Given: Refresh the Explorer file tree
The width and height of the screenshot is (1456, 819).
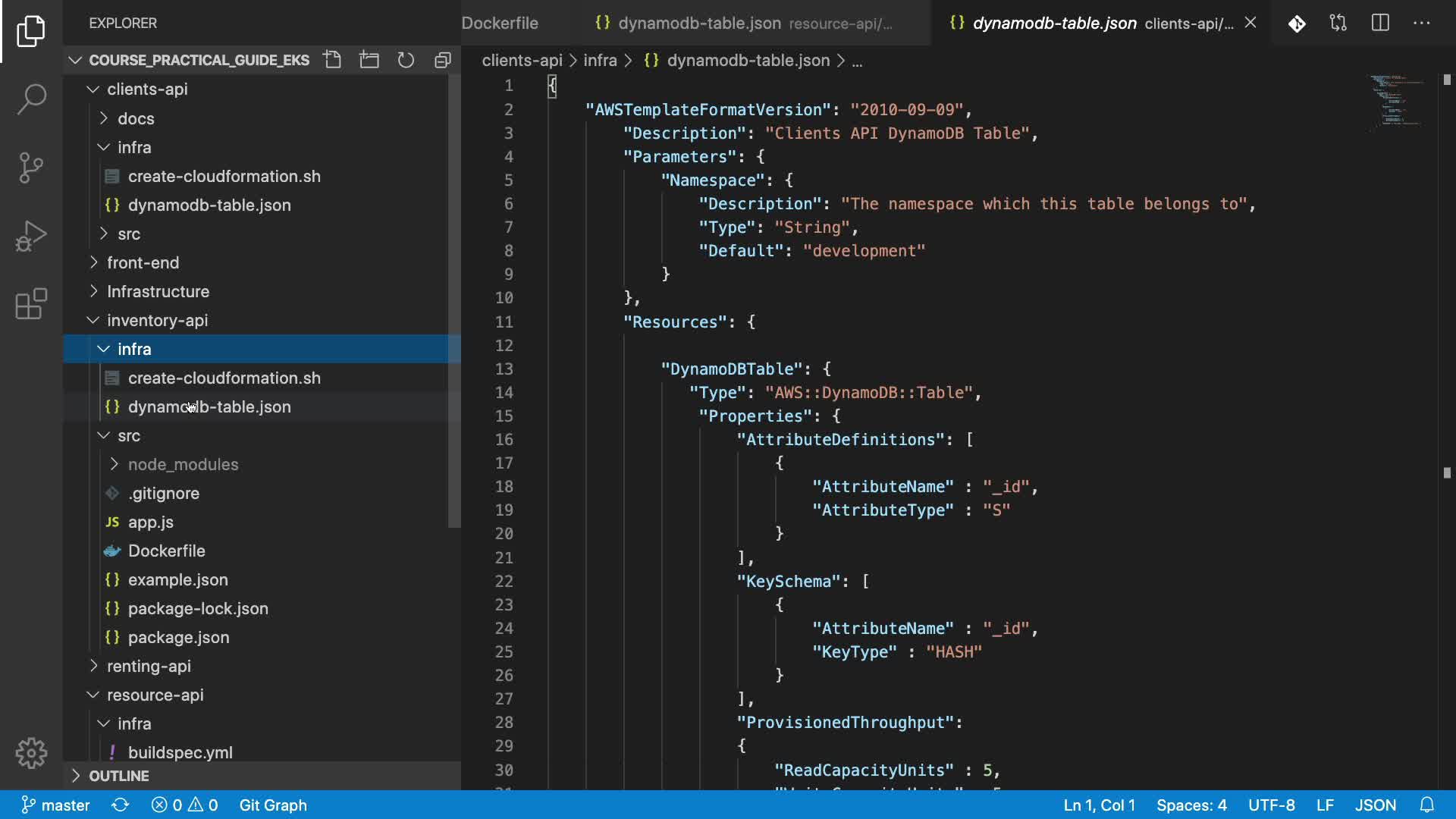Looking at the screenshot, I should (406, 60).
